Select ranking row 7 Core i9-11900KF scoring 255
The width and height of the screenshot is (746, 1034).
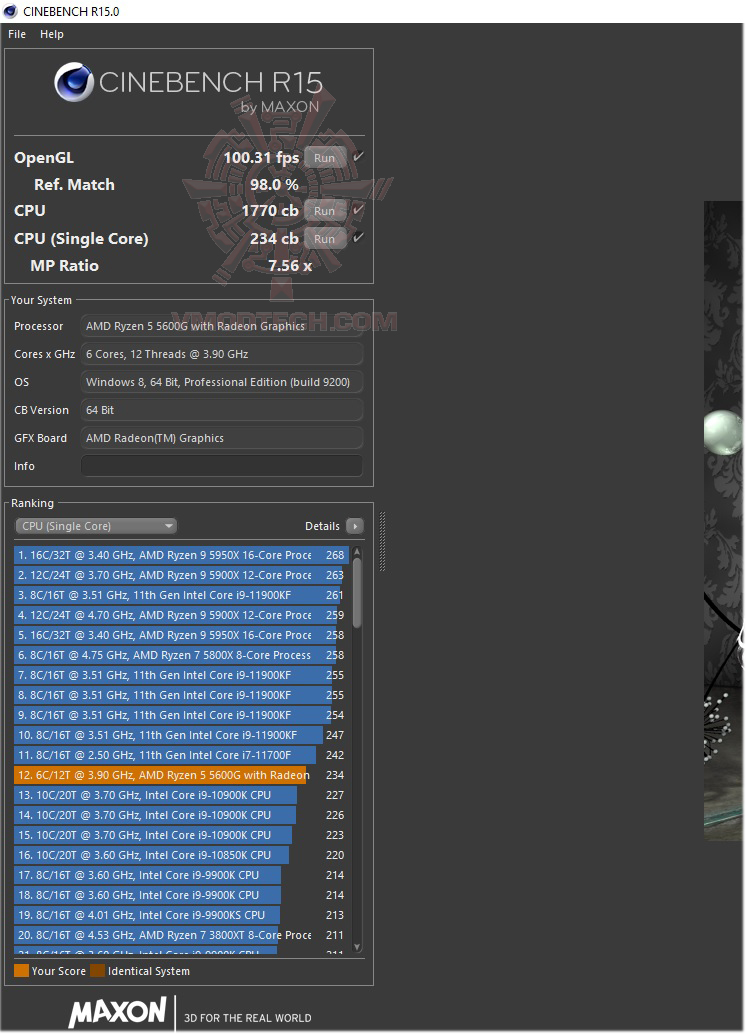pyautogui.click(x=181, y=675)
